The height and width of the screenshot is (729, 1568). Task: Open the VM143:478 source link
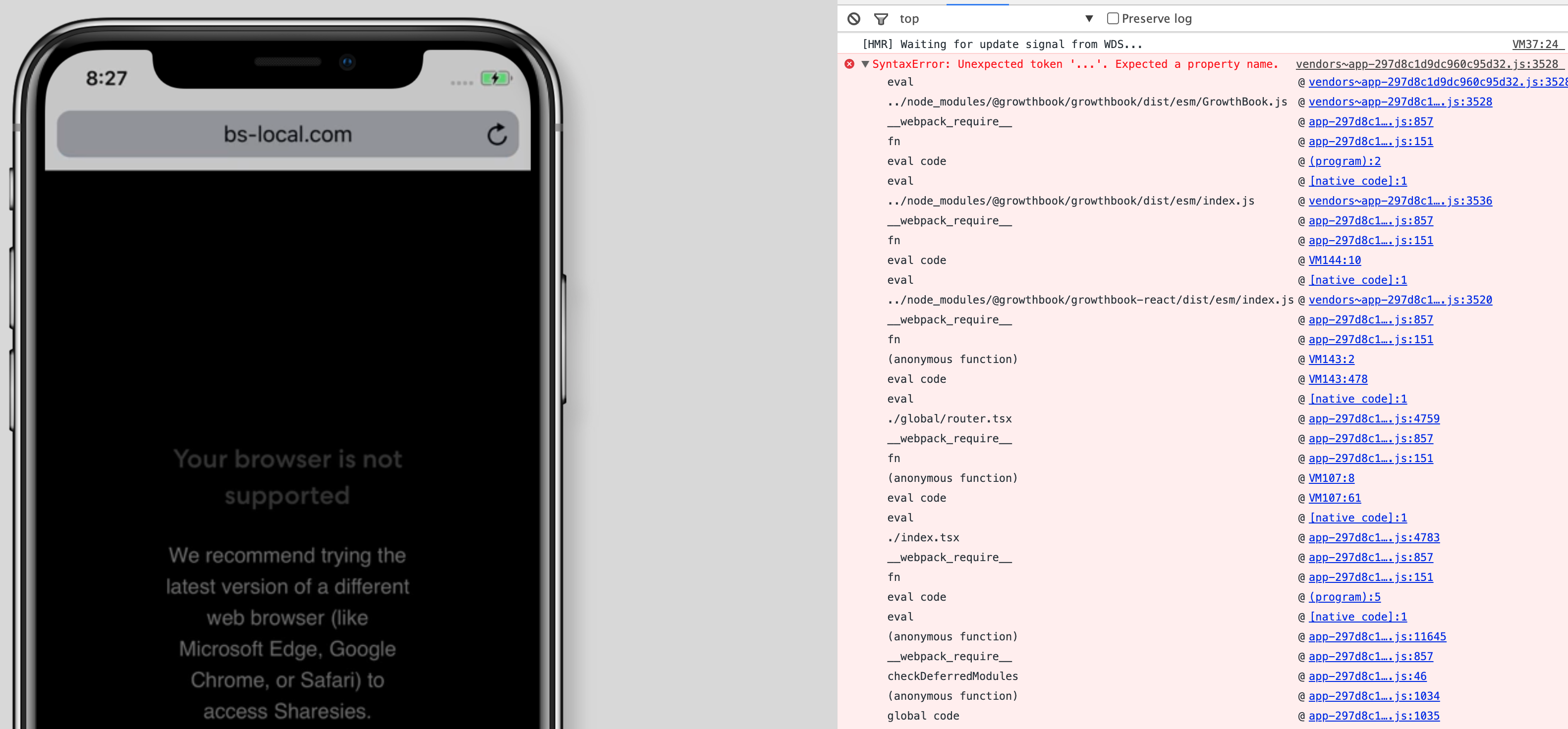(x=1337, y=378)
